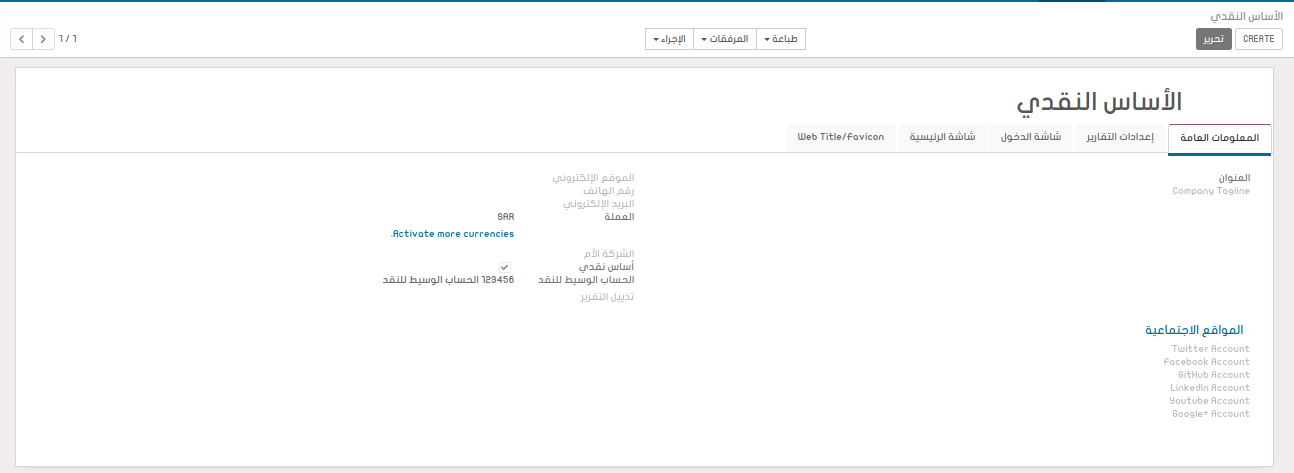Screen dimensions: 1294x473
Task: Expand the المرفقات (Attachments) dropdown
Action: [x=724, y=39]
